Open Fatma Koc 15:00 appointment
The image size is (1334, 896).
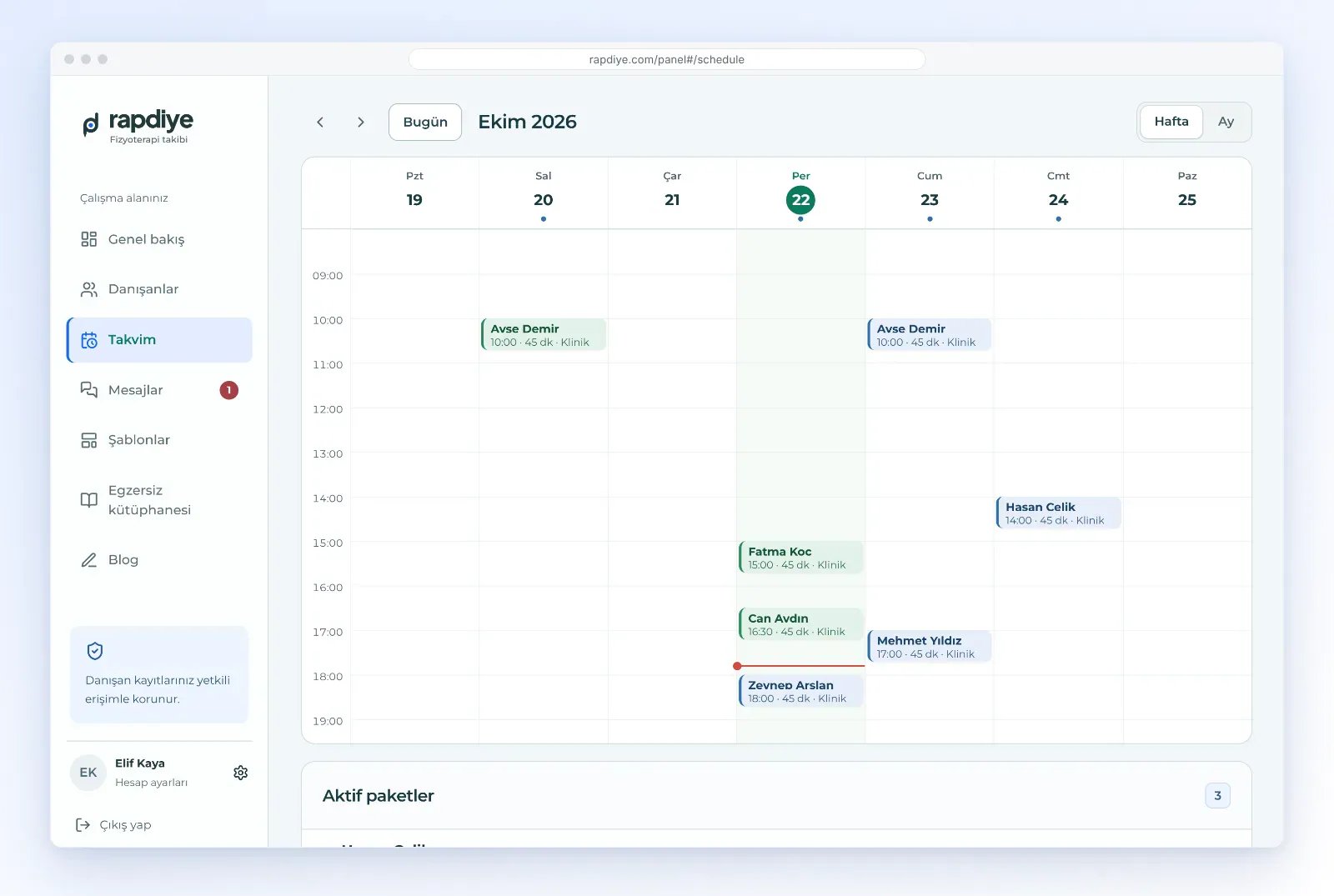click(800, 558)
